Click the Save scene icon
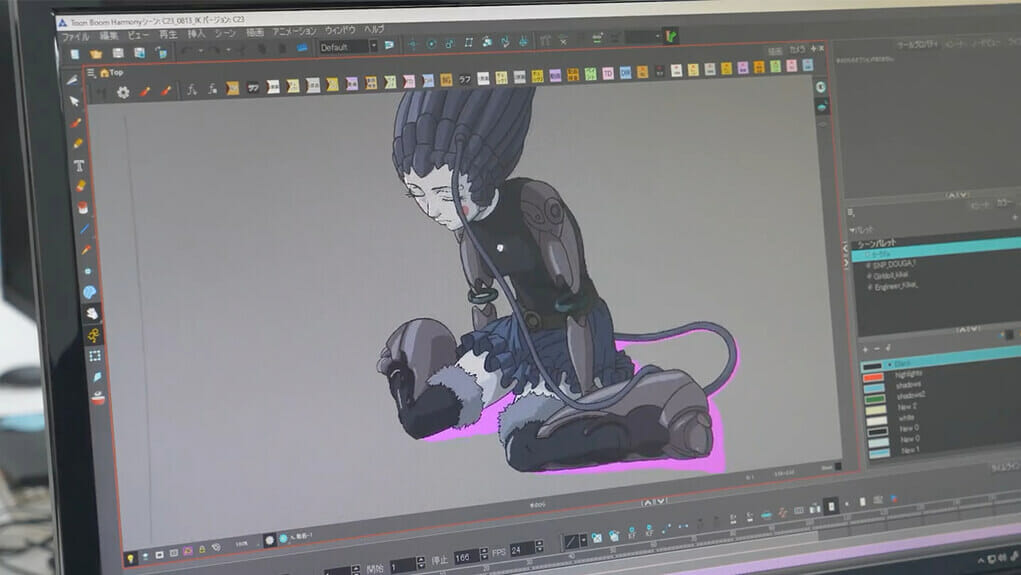Screen dimensions: 1021x575 [118, 53]
